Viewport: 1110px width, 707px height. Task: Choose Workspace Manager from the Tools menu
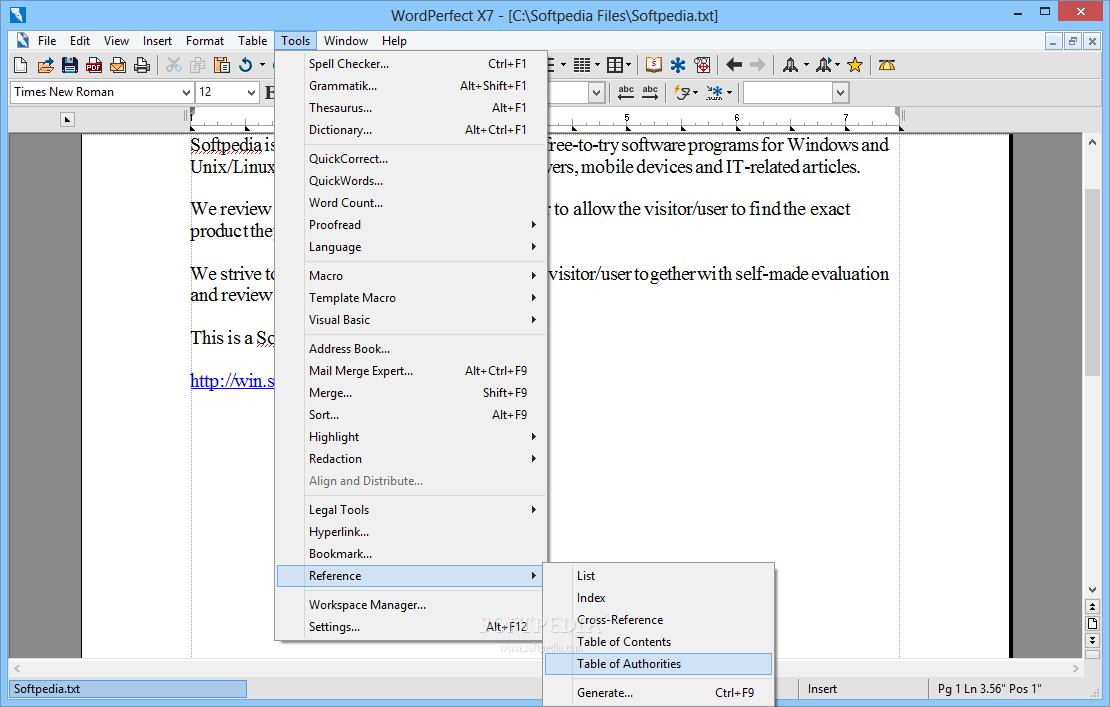(411, 605)
